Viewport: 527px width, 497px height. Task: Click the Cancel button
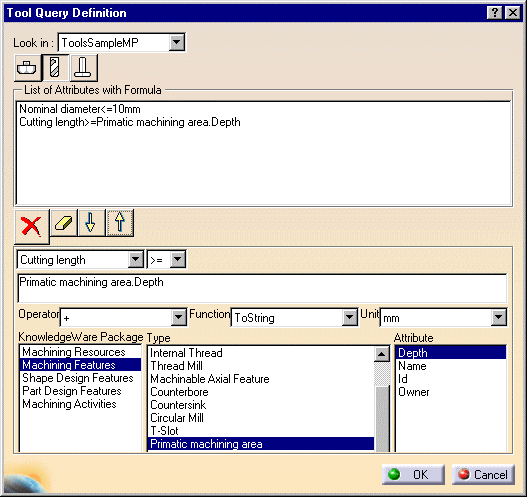point(483,474)
